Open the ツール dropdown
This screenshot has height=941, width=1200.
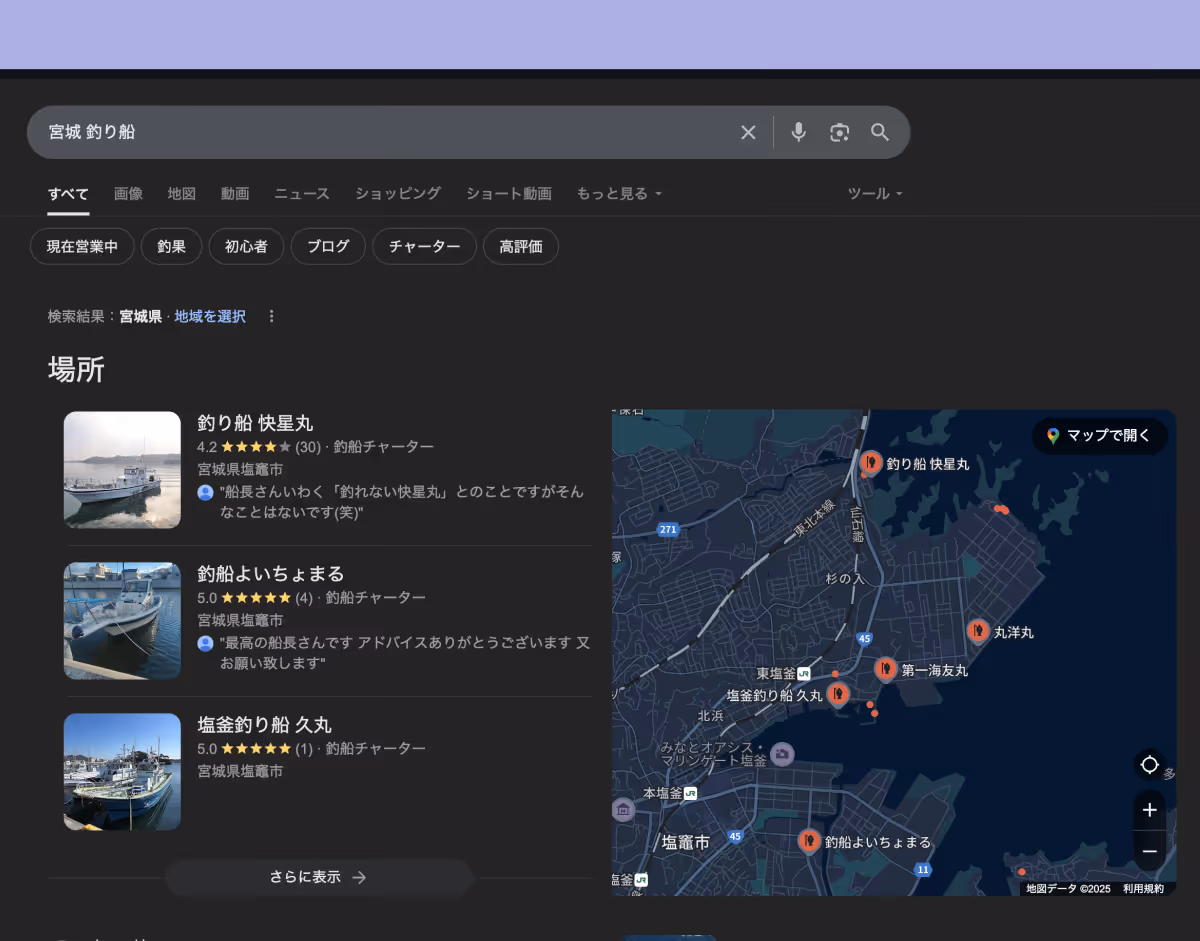pos(875,193)
